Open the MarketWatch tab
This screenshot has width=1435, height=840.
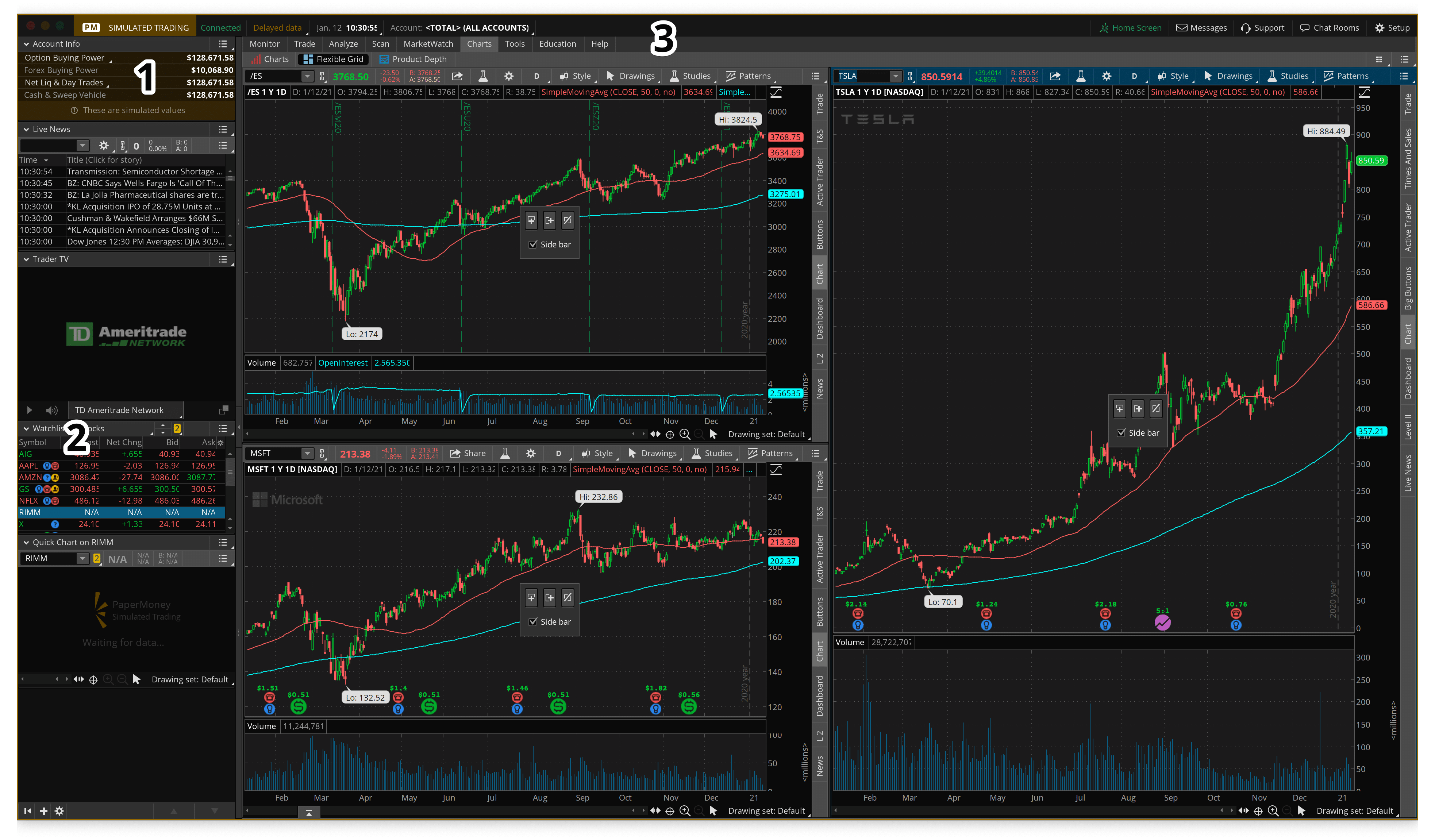(428, 44)
